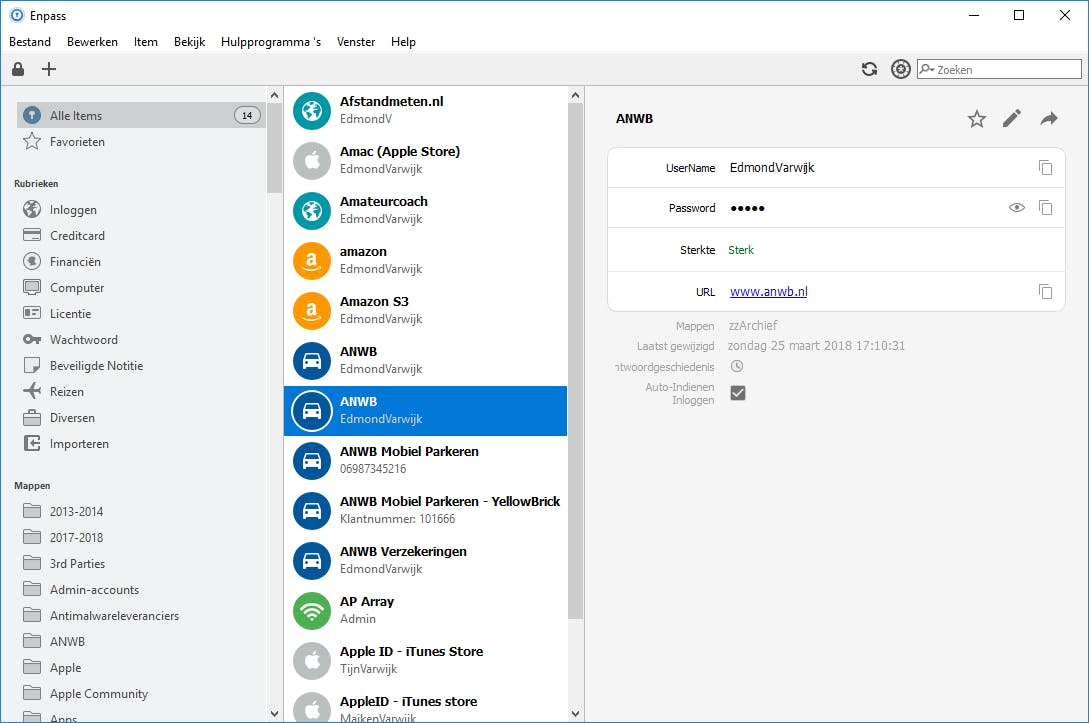1089x723 pixels.
Task: Click item list scrollbar down arrow
Action: (x=575, y=713)
